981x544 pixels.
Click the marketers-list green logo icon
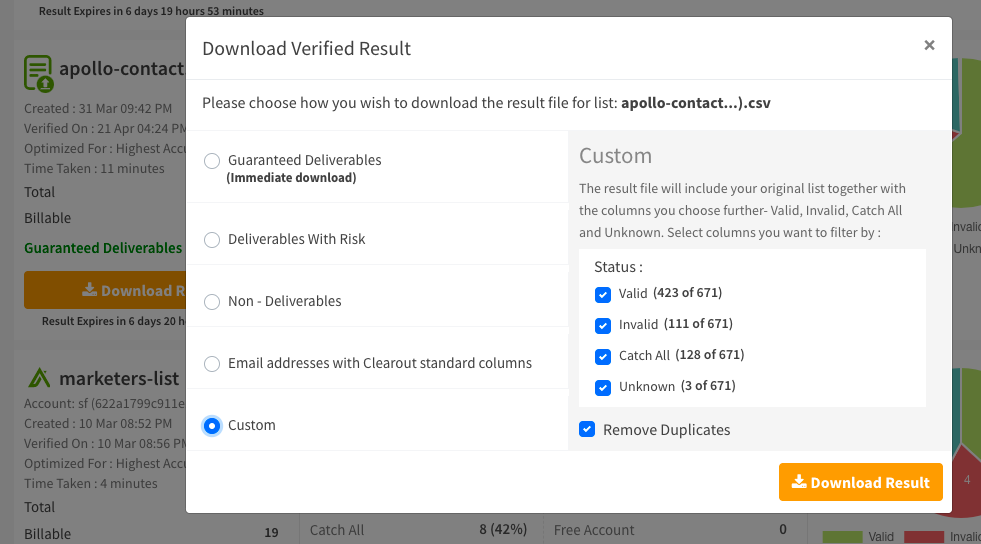[39, 378]
